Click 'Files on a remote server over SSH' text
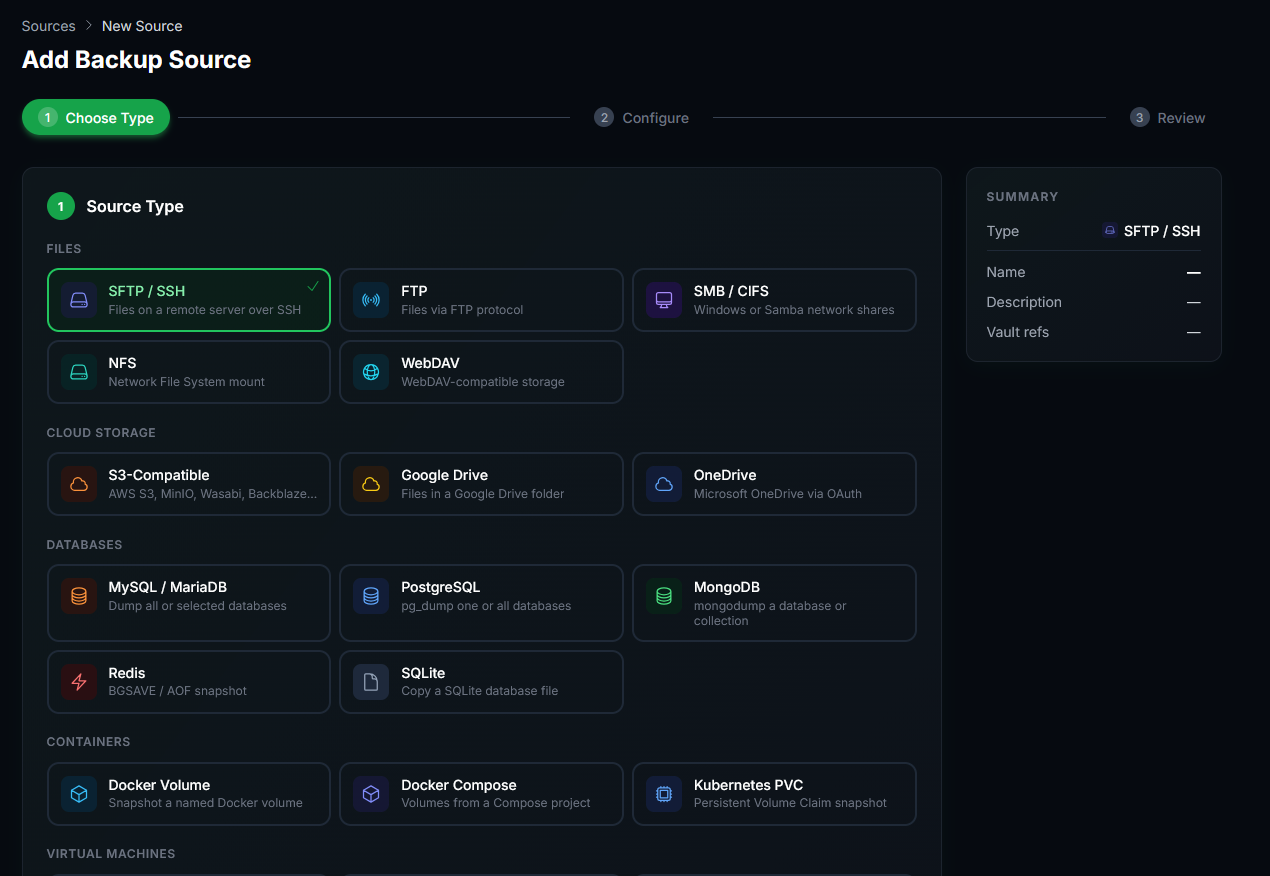The width and height of the screenshot is (1270, 876). coord(205,310)
